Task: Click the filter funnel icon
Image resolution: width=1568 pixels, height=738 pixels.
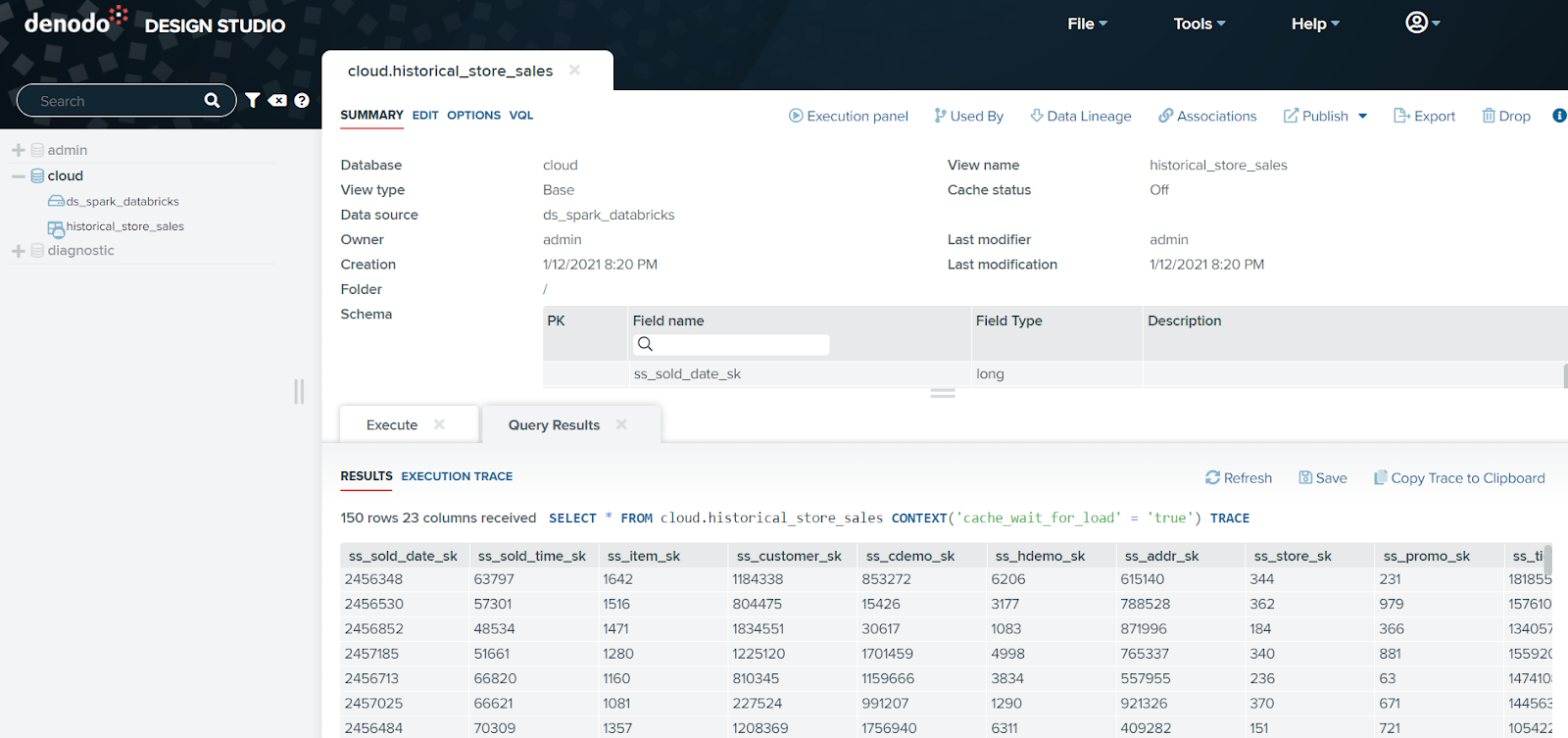Action: (253, 100)
